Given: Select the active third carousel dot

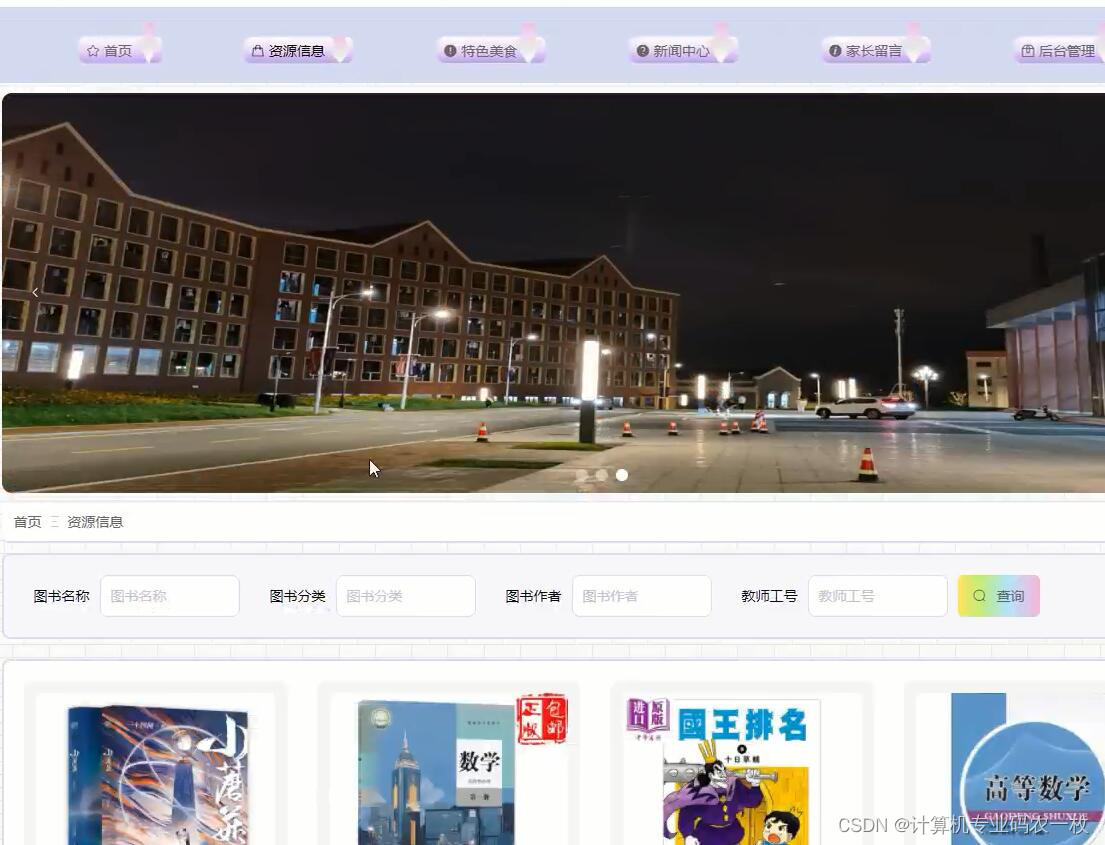Looking at the screenshot, I should point(622,475).
